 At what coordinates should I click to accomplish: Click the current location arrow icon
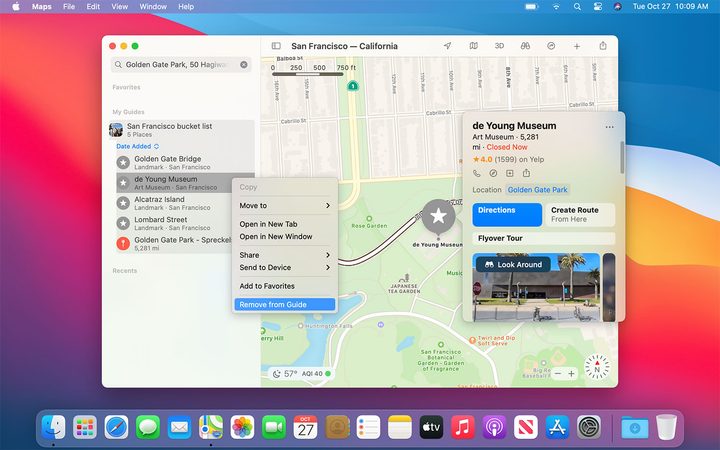click(447, 46)
